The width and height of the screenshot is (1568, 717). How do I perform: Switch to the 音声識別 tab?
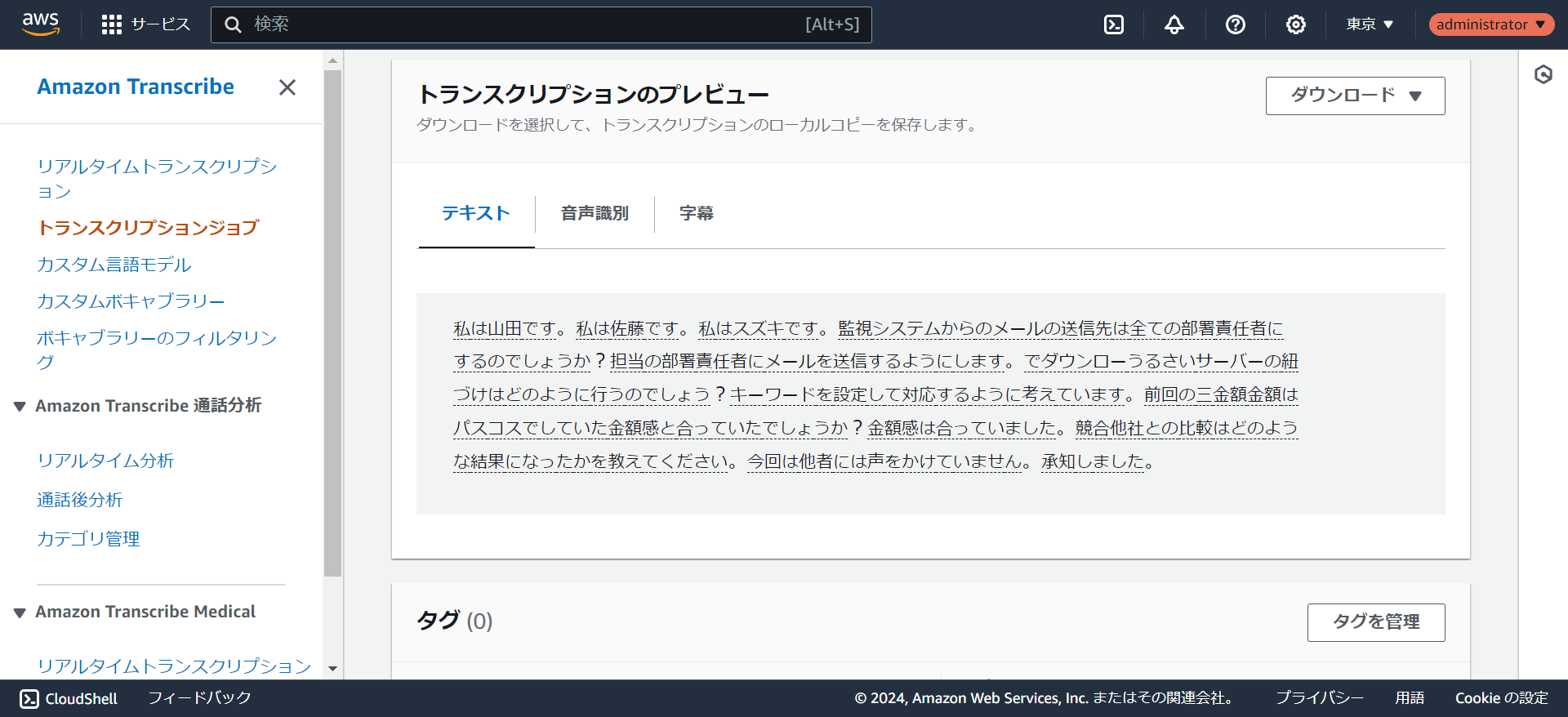[595, 213]
